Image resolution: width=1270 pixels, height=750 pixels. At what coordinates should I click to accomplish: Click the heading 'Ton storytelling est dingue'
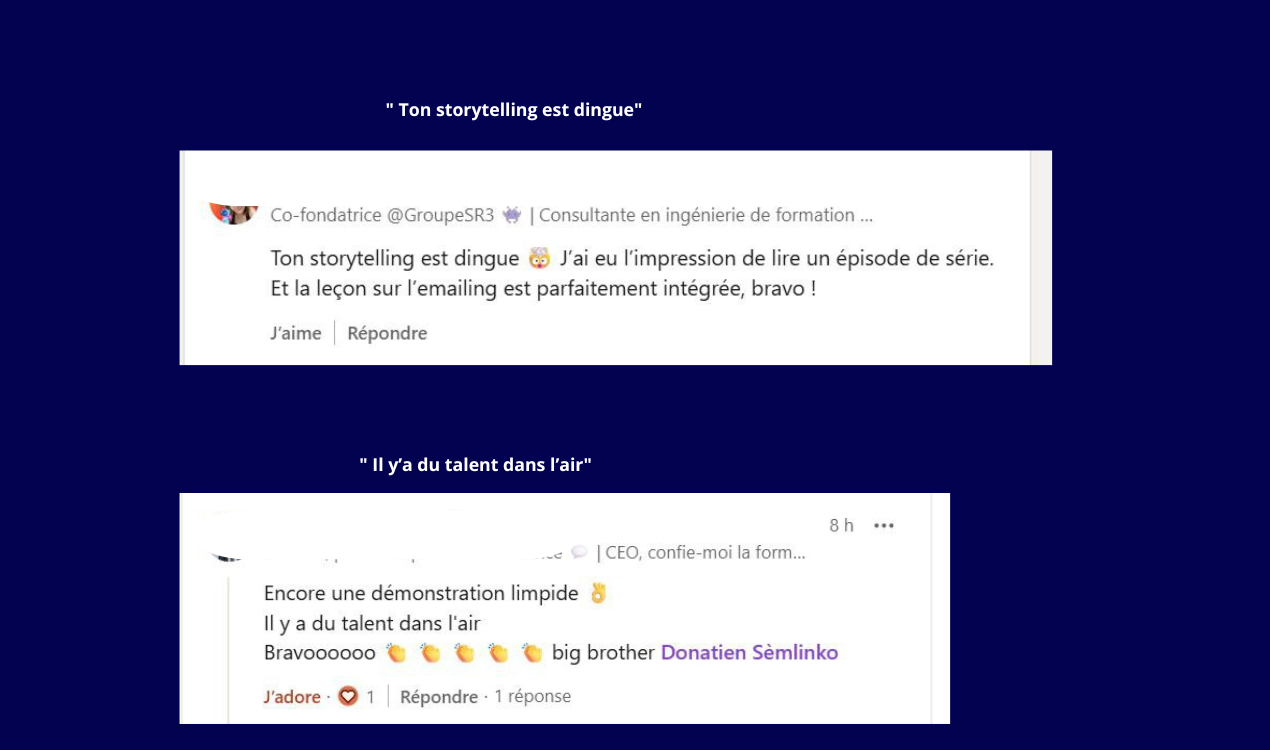(514, 110)
